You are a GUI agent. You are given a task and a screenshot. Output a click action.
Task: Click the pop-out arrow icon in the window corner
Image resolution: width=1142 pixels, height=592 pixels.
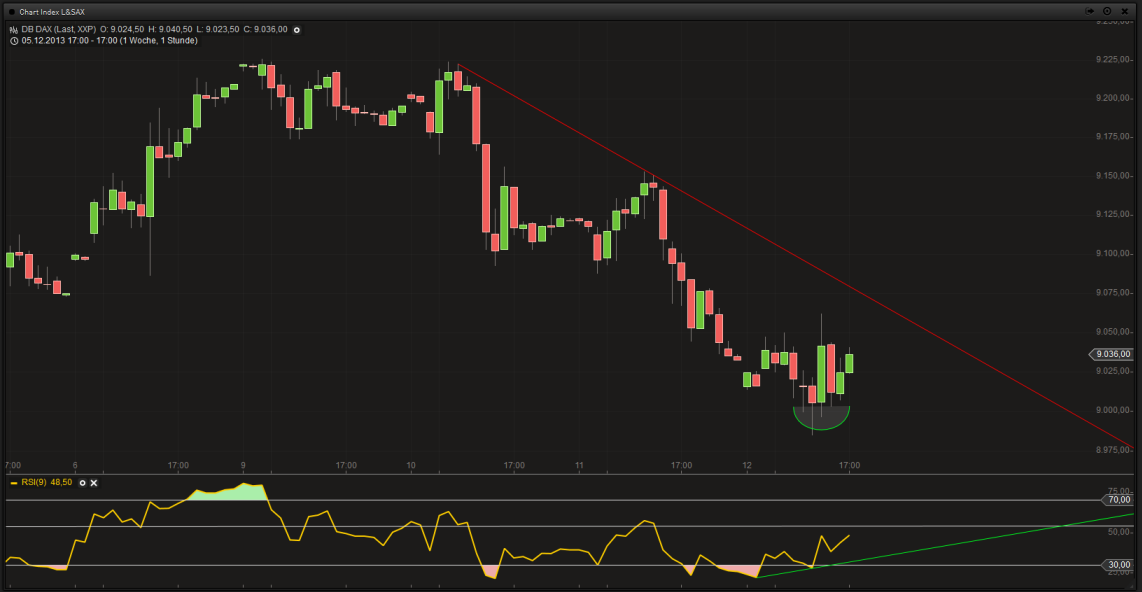pos(1089,10)
